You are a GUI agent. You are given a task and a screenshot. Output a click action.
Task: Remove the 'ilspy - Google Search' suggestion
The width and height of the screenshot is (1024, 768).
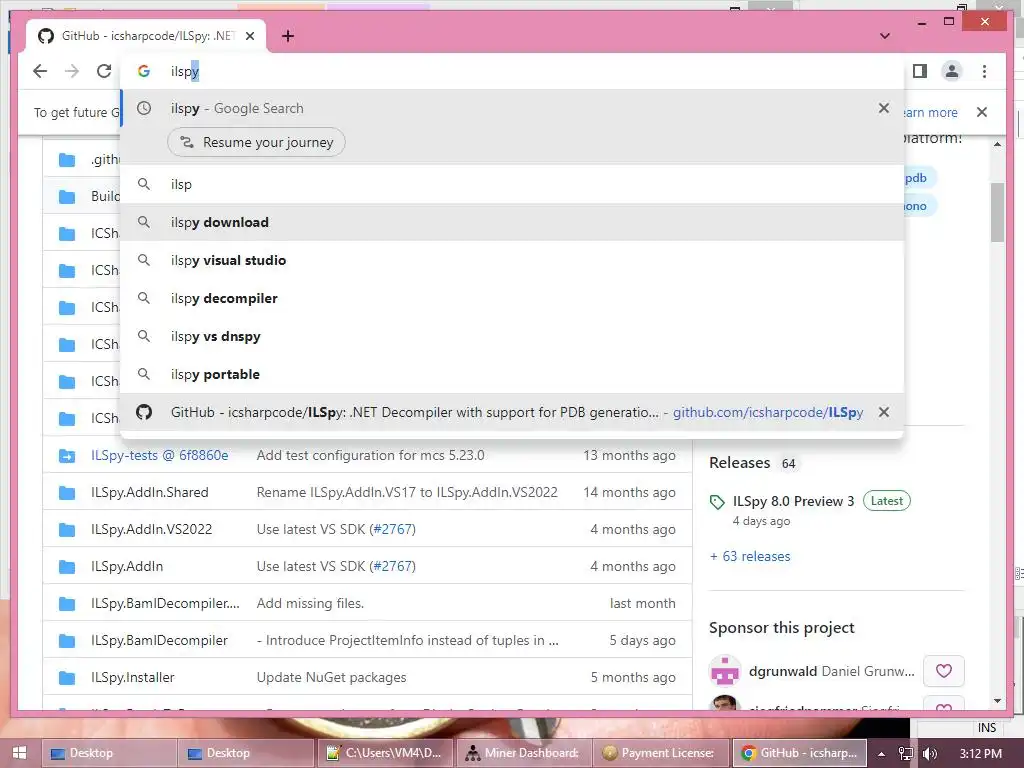884,108
